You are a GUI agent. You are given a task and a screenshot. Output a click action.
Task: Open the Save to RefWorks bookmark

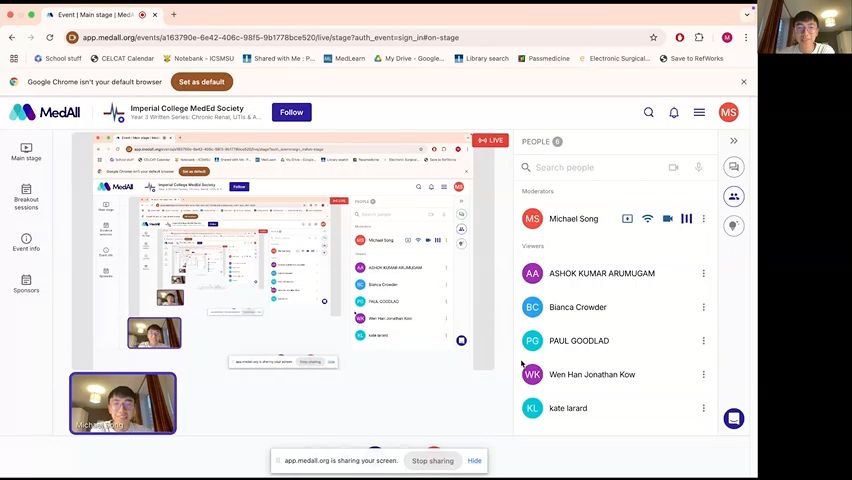pyautogui.click(x=691, y=58)
